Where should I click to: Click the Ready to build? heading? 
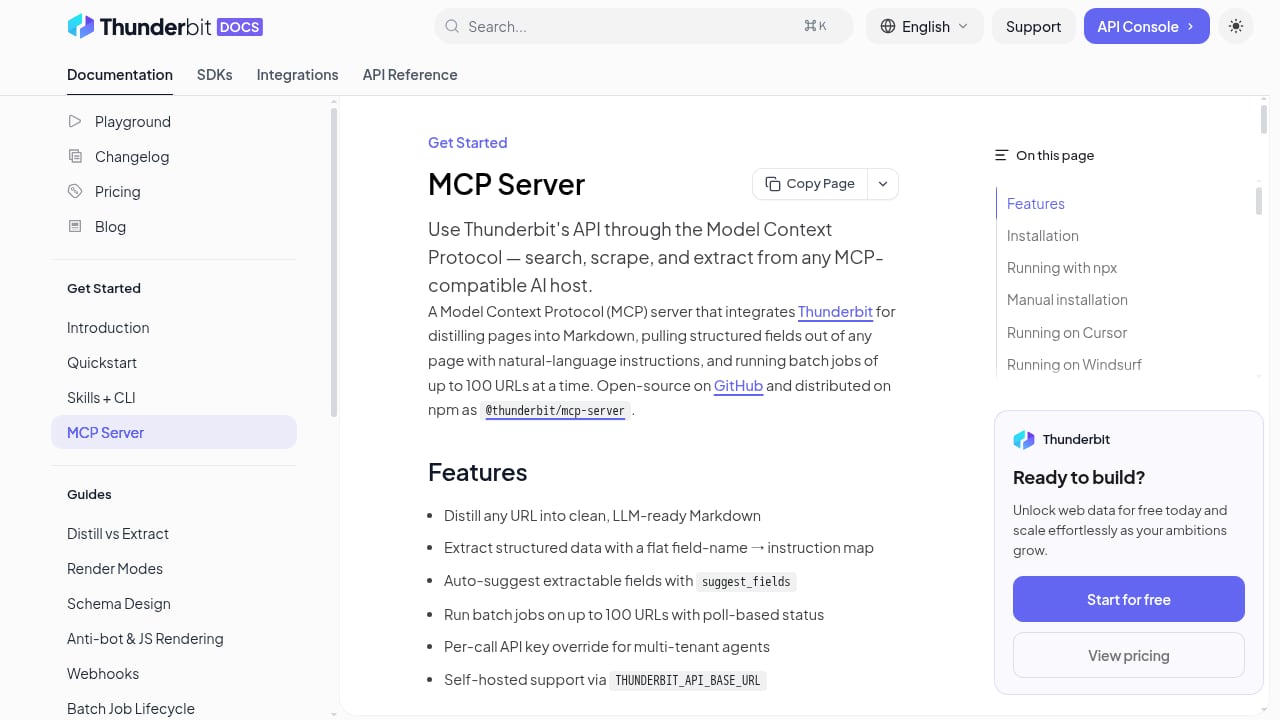(x=1078, y=477)
